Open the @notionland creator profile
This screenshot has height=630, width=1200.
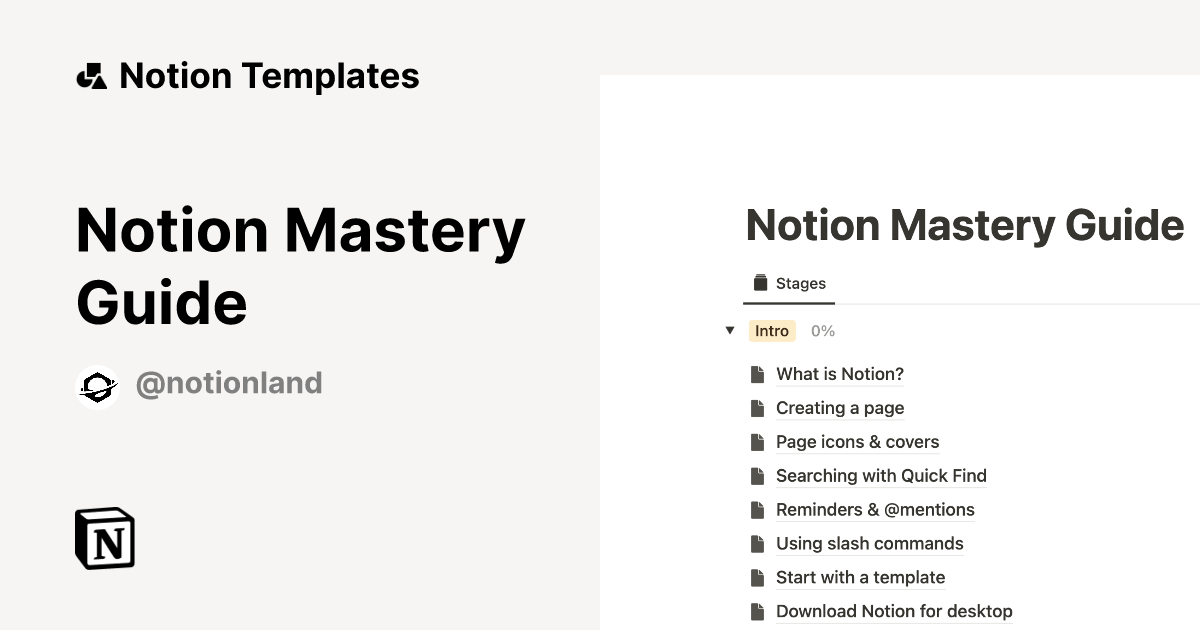[x=228, y=383]
